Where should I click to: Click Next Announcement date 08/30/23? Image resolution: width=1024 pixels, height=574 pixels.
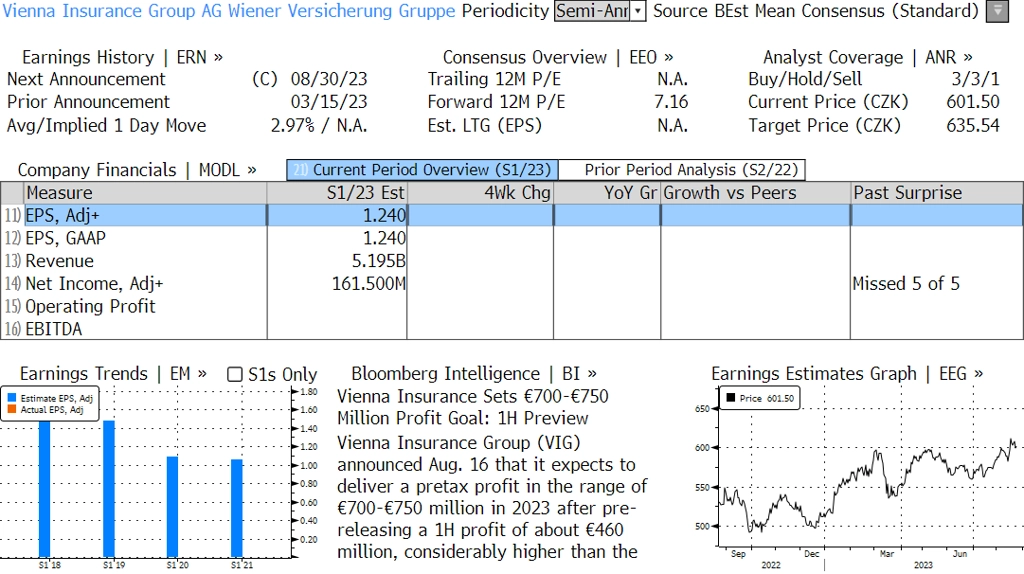click(x=329, y=80)
